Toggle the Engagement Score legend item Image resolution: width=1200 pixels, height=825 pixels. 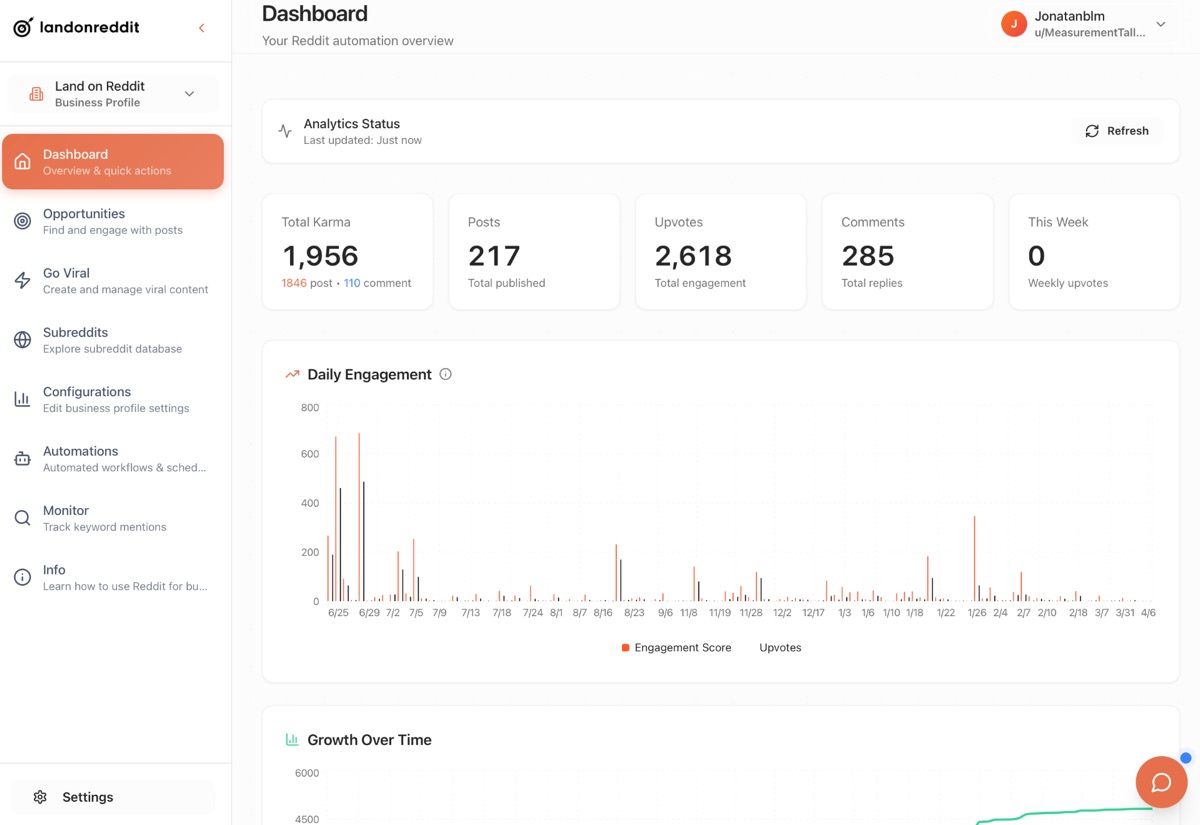pos(676,648)
